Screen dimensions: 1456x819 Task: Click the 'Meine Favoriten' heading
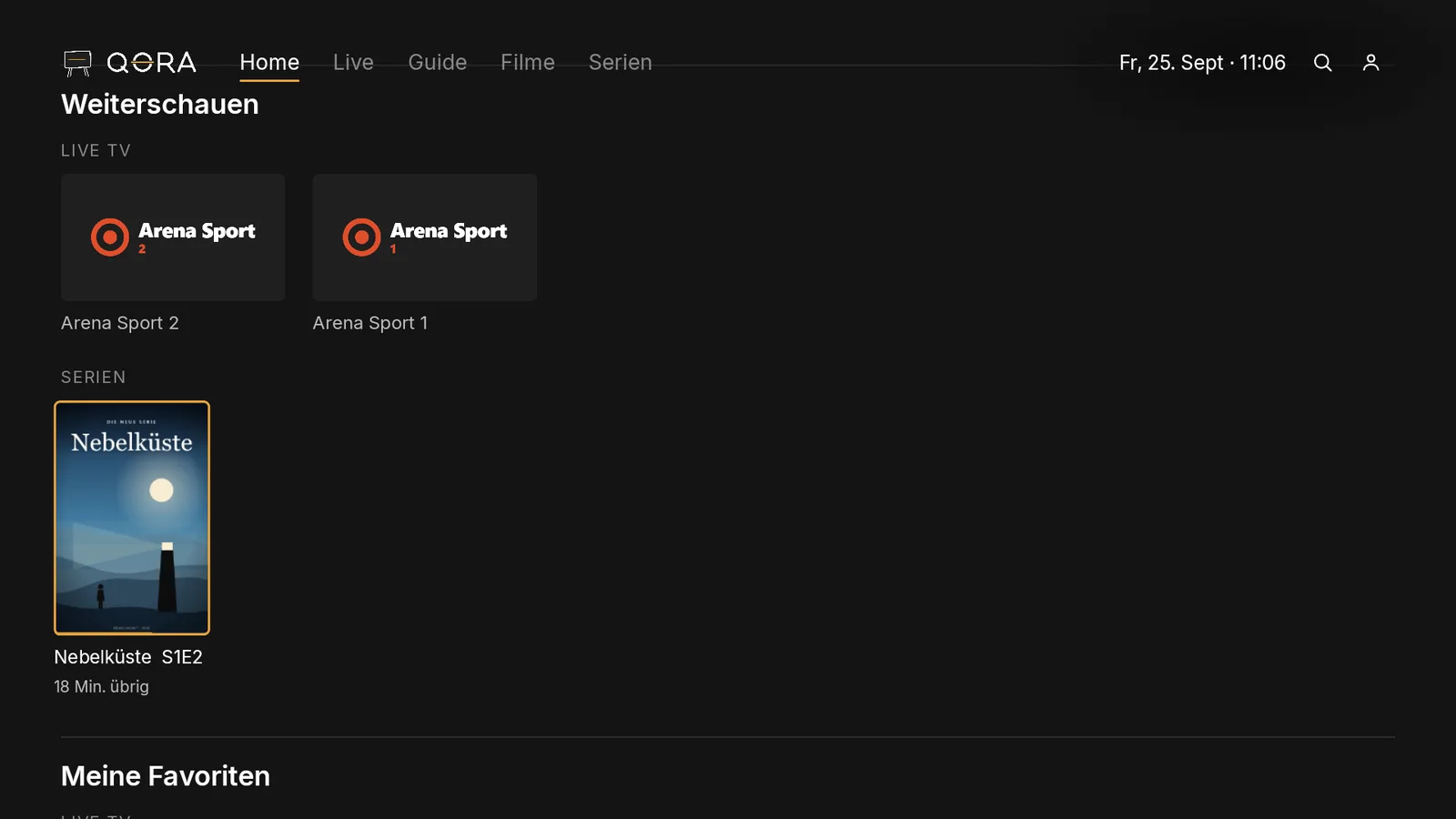pyautogui.click(x=166, y=776)
